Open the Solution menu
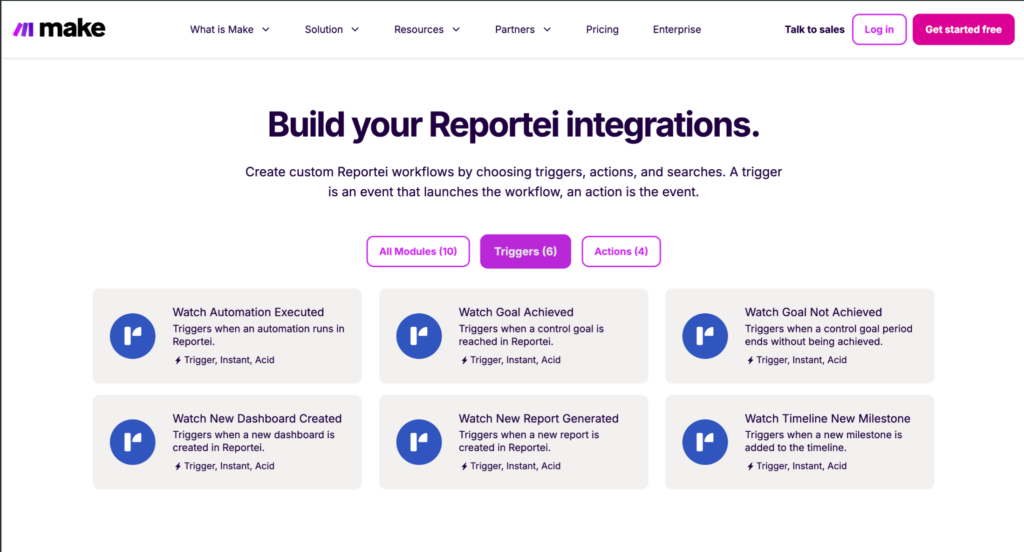Screen dimensions: 1024x552 (x=332, y=29)
